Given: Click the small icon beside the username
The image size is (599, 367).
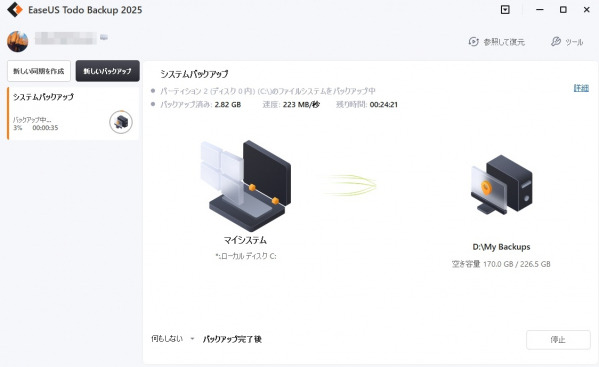Looking at the screenshot, I should 104,37.
